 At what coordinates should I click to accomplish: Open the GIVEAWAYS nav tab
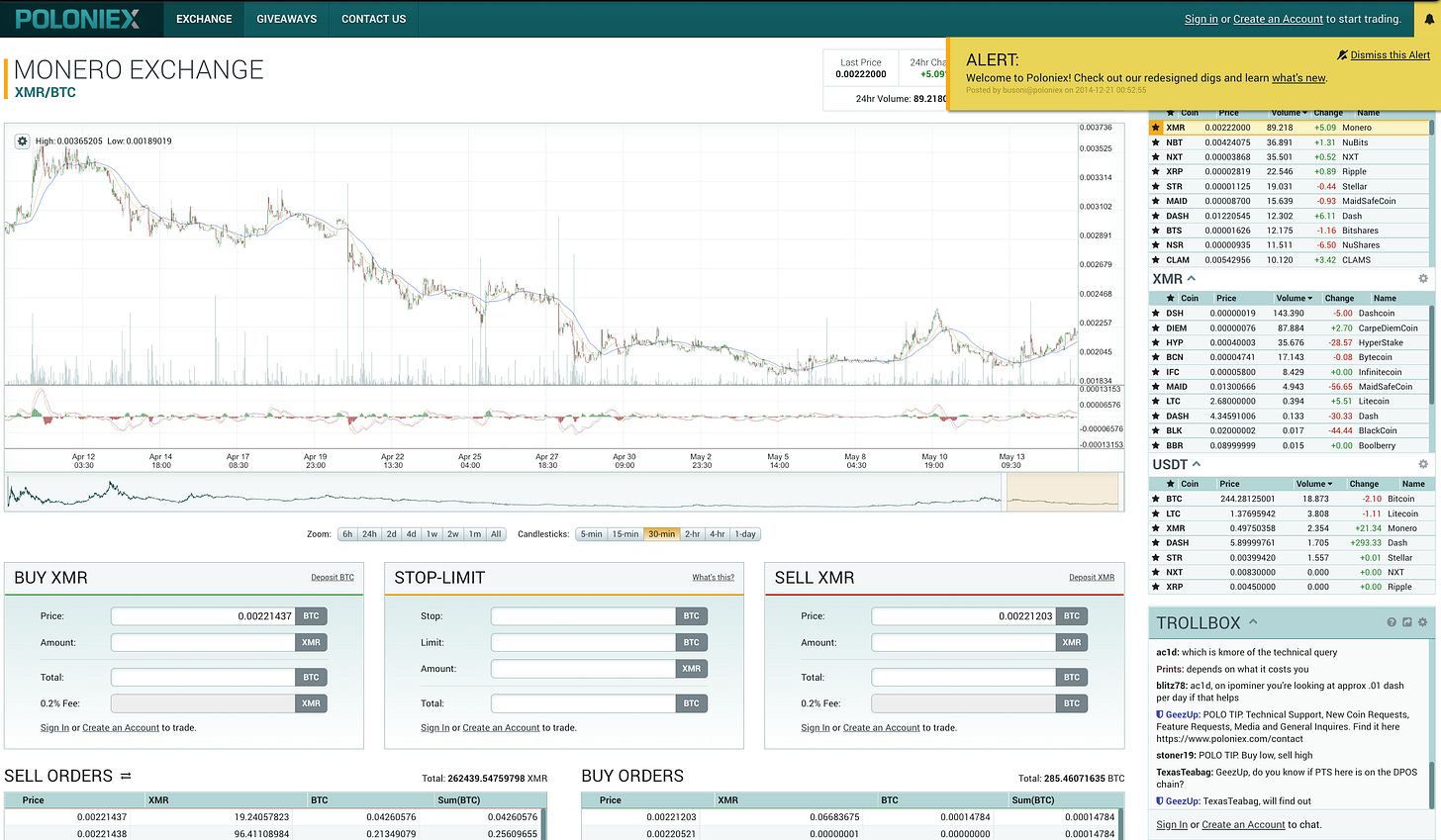(x=287, y=19)
